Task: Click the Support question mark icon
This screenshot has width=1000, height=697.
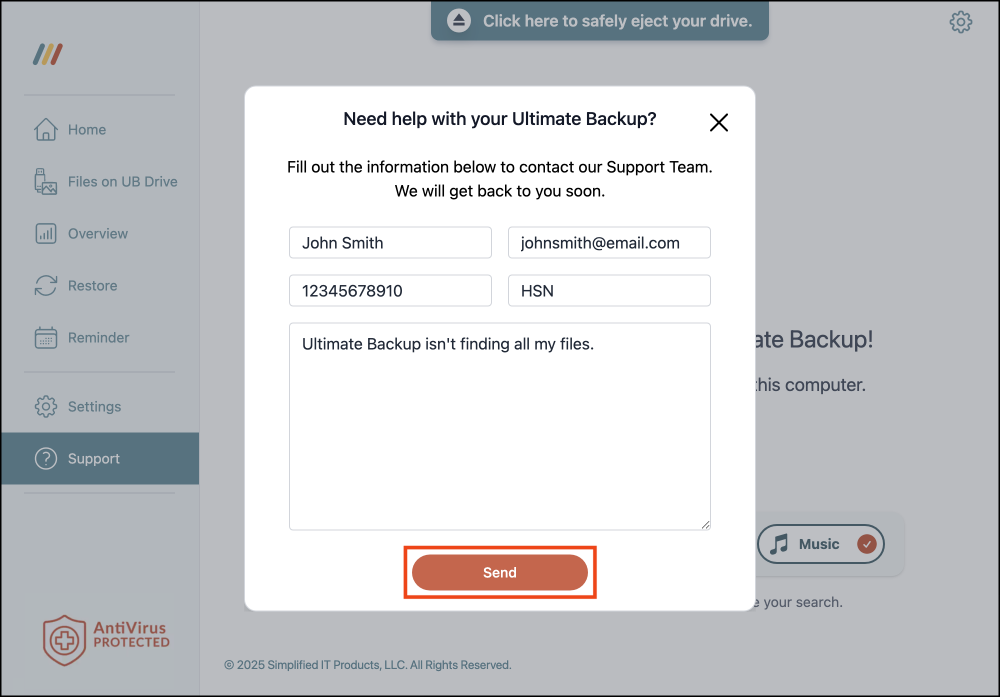Action: click(x=45, y=459)
